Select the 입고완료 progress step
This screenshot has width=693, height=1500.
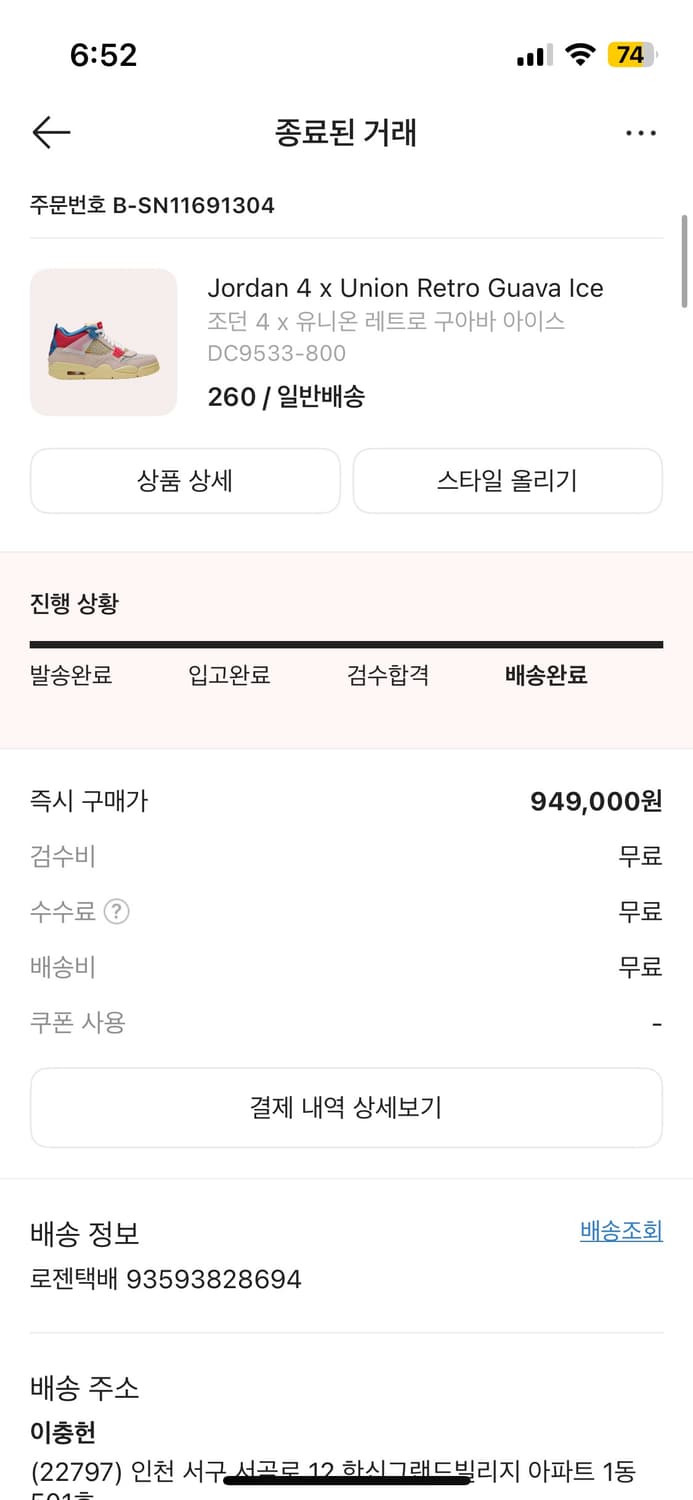pos(230,675)
